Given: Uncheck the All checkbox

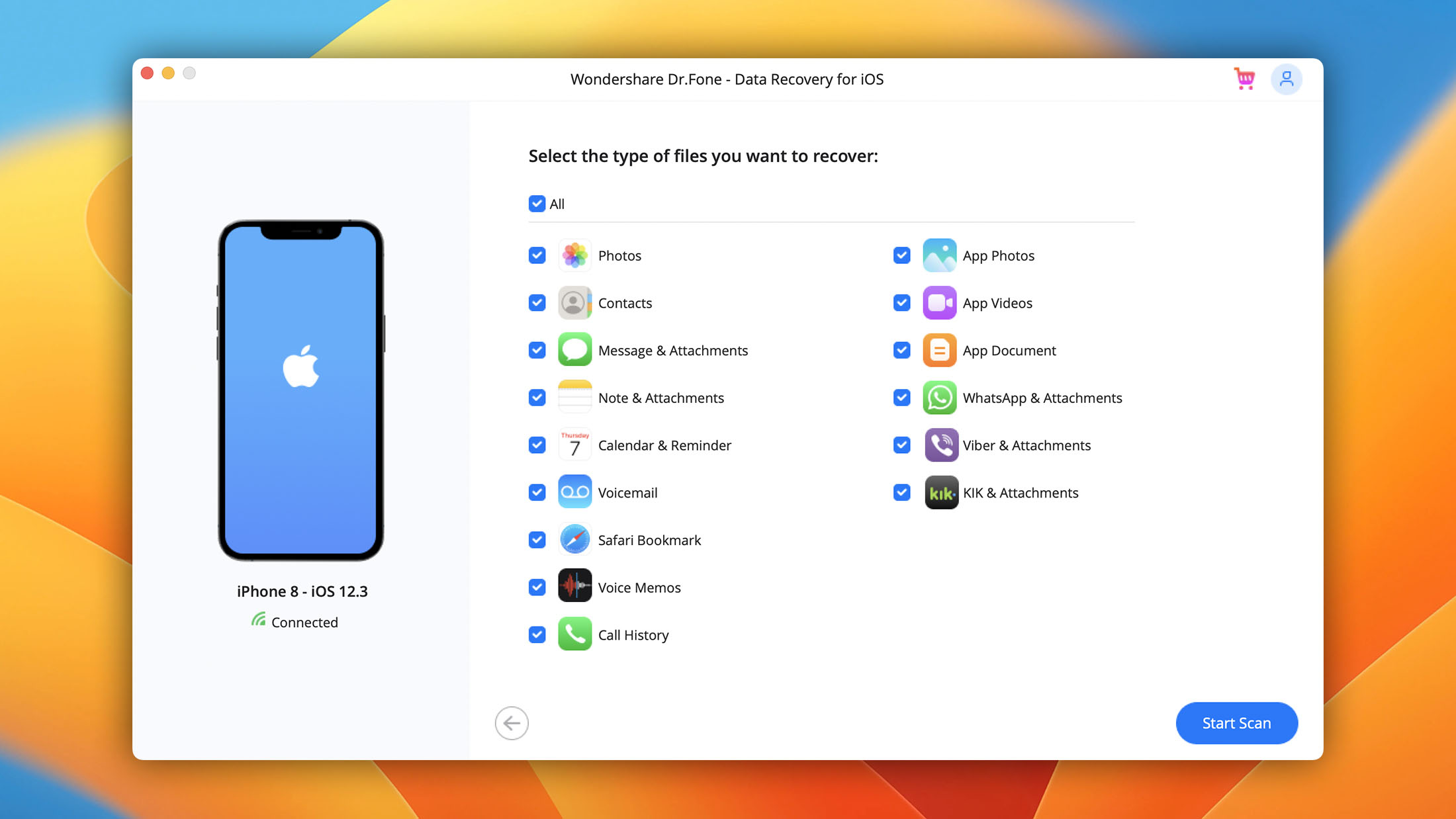Looking at the screenshot, I should point(537,204).
